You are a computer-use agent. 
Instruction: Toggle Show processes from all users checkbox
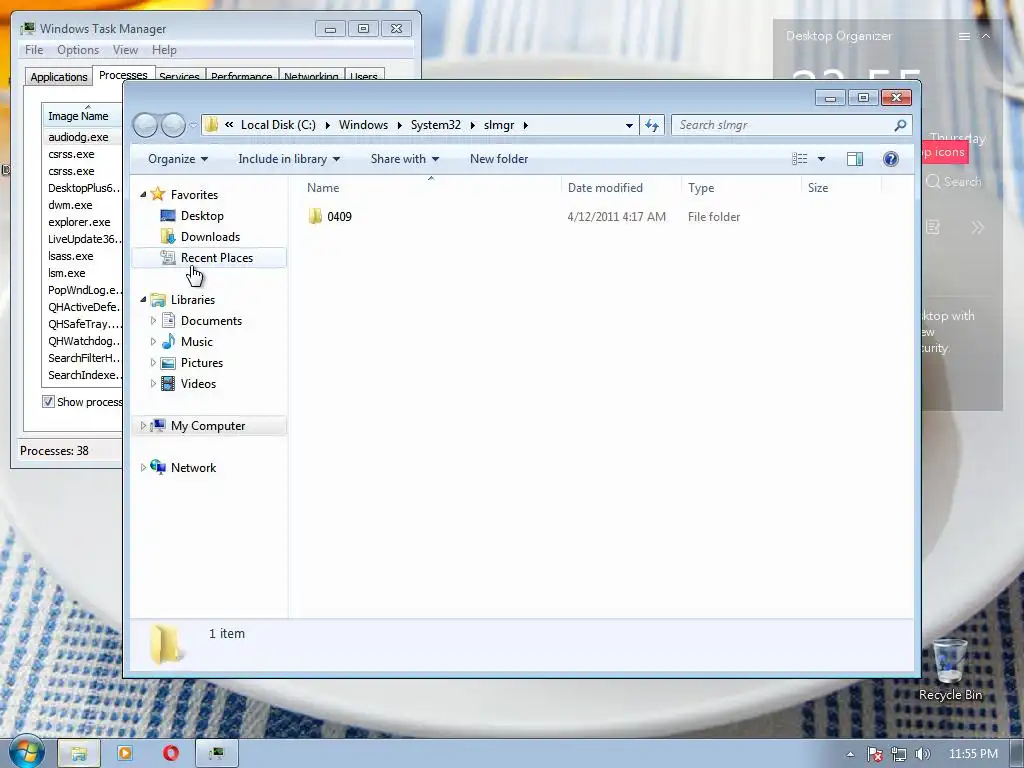tap(48, 402)
